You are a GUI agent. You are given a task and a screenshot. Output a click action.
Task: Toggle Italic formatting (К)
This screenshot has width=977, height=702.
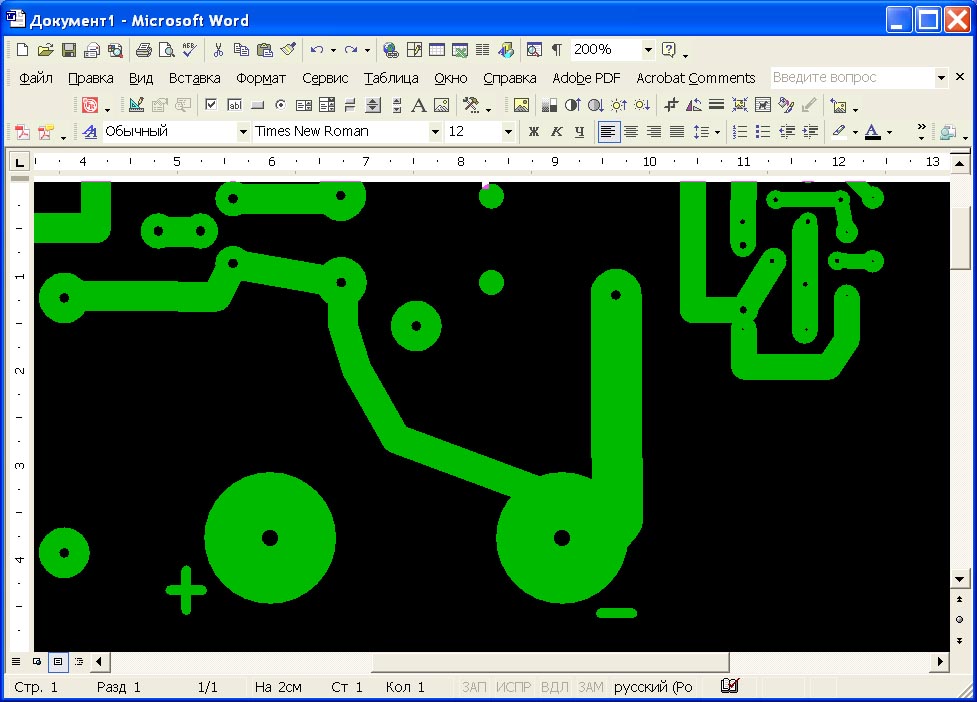pos(556,131)
